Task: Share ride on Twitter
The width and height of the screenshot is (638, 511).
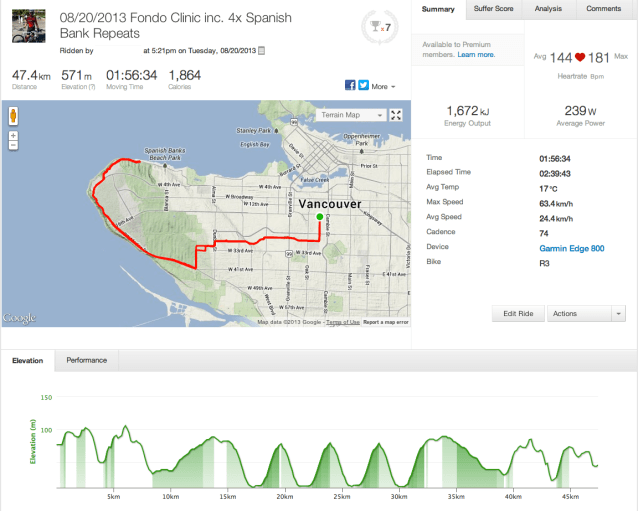Action: 362,86
